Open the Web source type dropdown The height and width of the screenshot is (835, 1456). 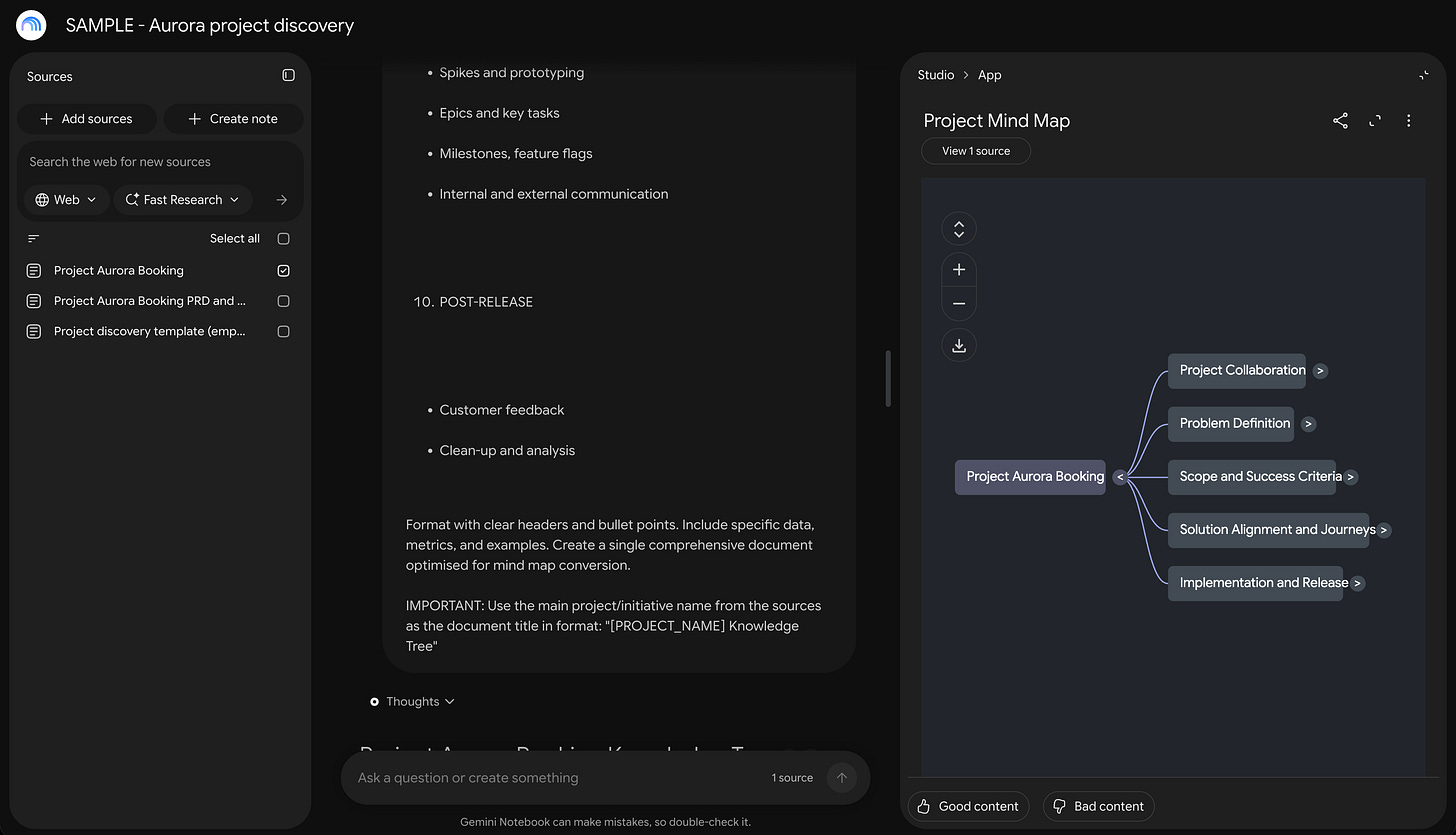coord(66,200)
